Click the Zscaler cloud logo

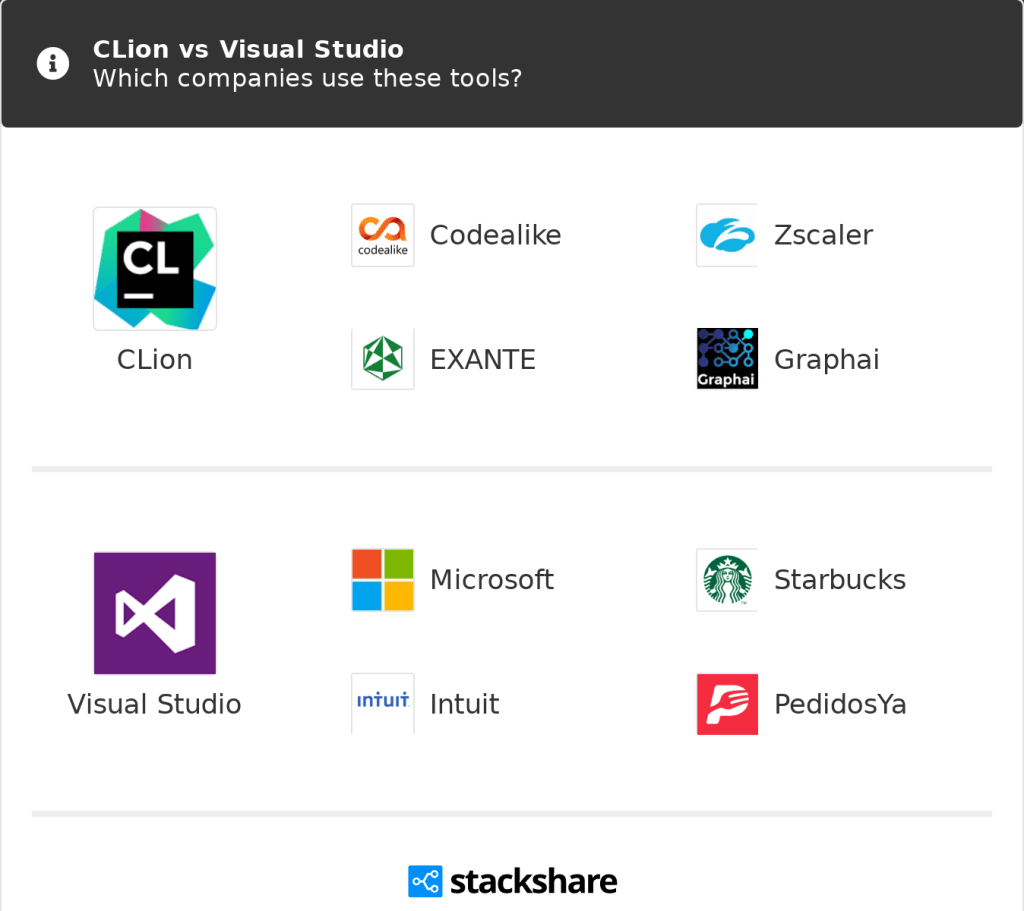click(727, 235)
